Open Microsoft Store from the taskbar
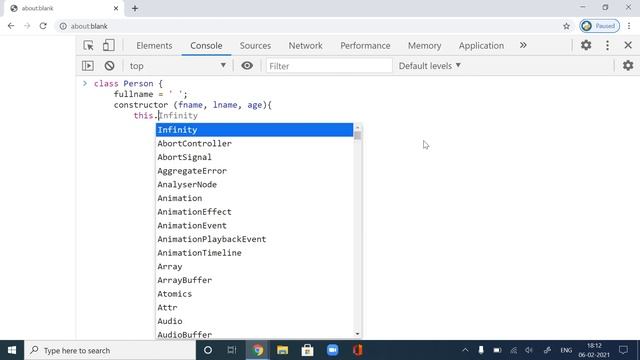 (307, 350)
